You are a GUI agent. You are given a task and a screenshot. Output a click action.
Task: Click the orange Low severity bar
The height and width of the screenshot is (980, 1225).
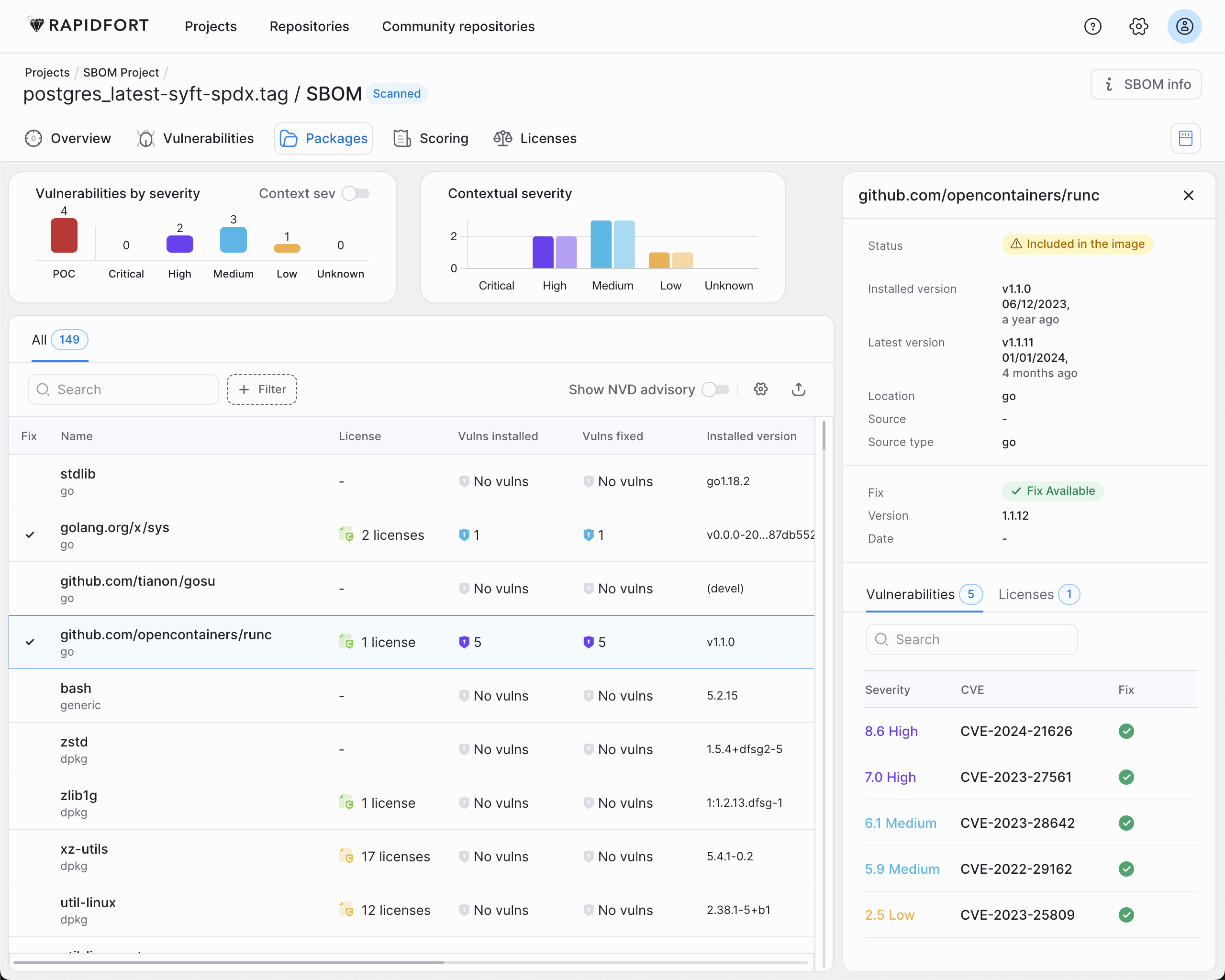click(x=287, y=248)
